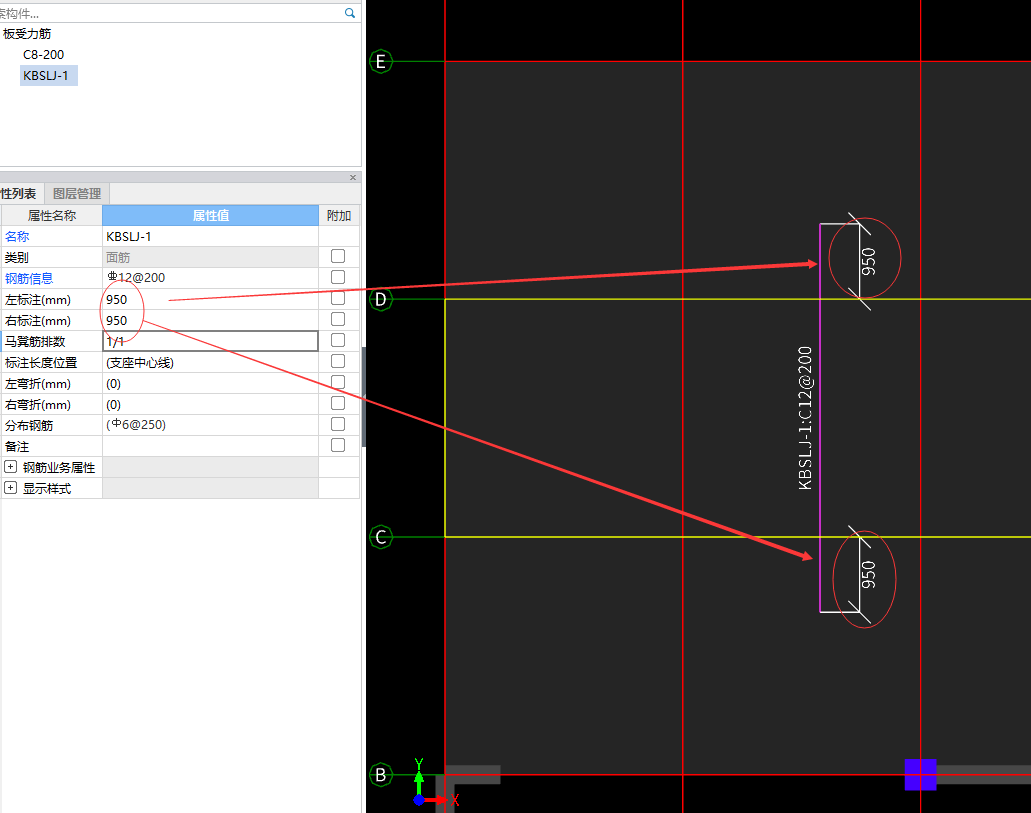Click the 名称 value KBSLJ-1 cell

[x=210, y=236]
